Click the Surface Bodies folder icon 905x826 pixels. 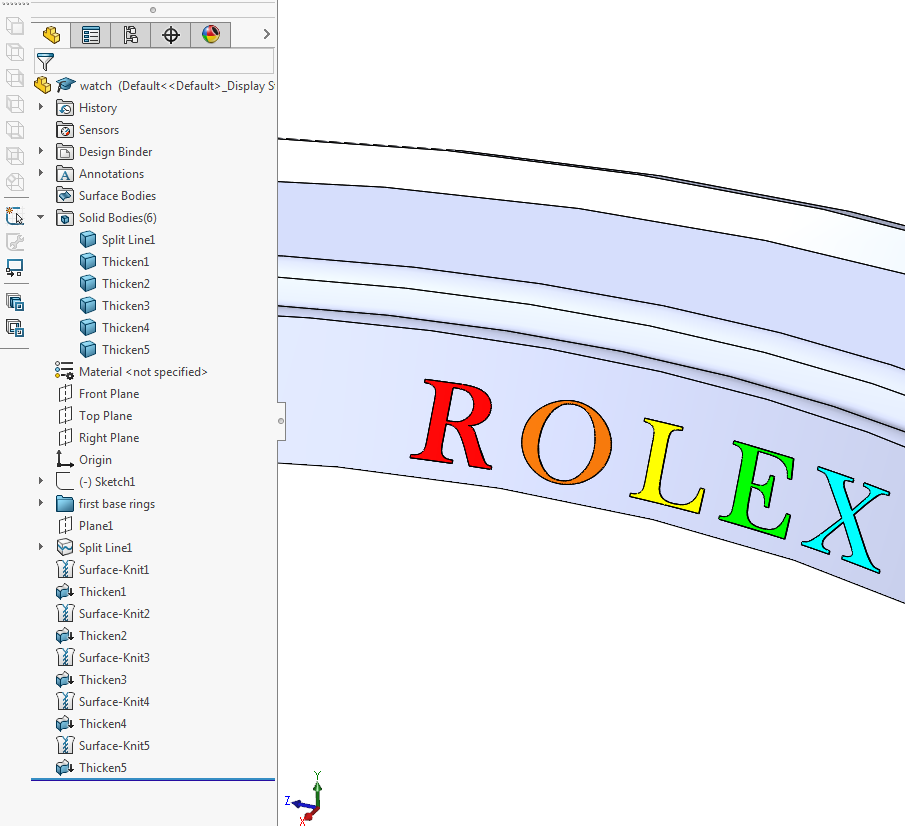click(65, 196)
